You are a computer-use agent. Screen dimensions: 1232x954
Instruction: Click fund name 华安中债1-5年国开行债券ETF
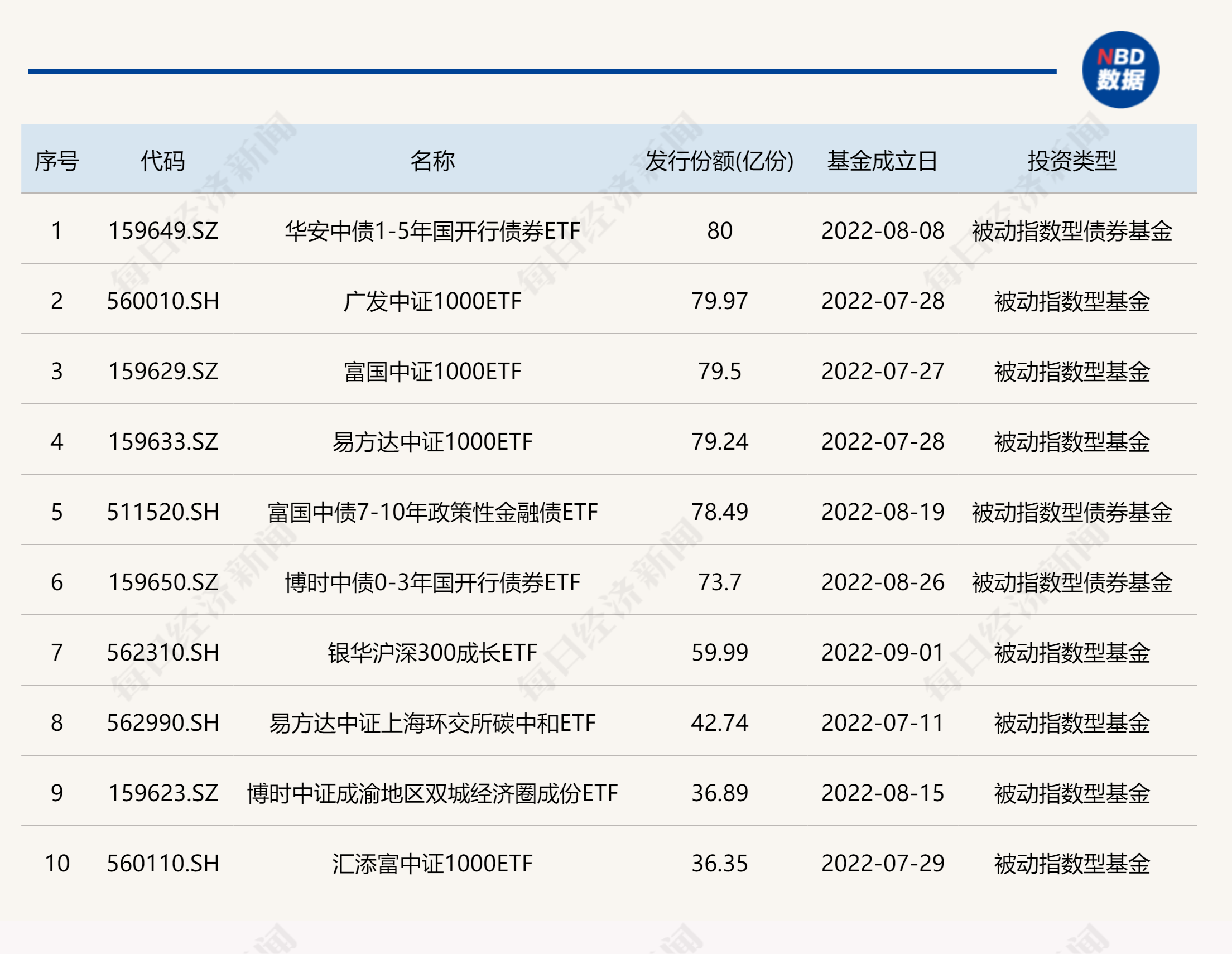coord(432,231)
